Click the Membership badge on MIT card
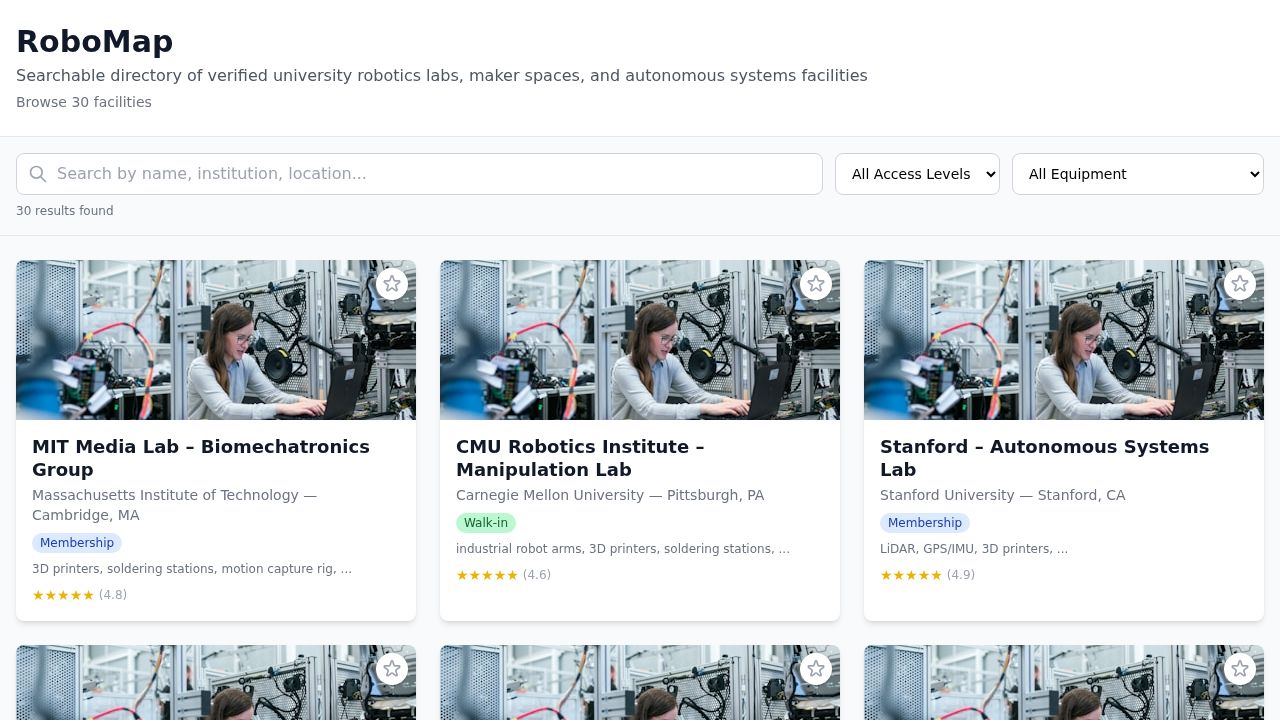Viewport: 1280px width, 720px height. (77, 543)
